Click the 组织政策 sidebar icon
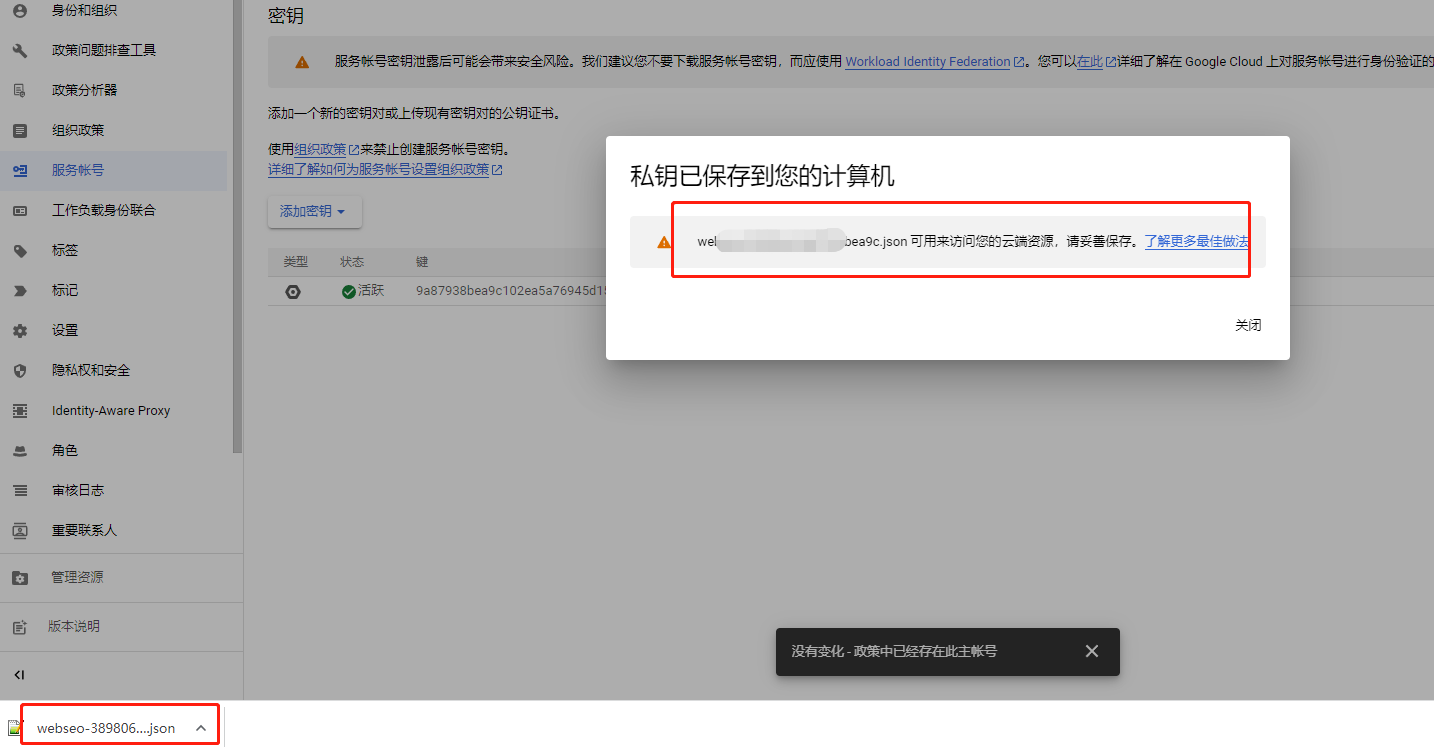Screen dimensions: 1434x747 (x=19, y=131)
